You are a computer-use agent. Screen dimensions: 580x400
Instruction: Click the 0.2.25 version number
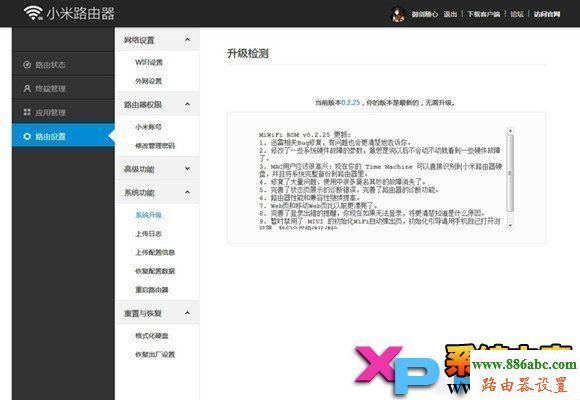350,102
